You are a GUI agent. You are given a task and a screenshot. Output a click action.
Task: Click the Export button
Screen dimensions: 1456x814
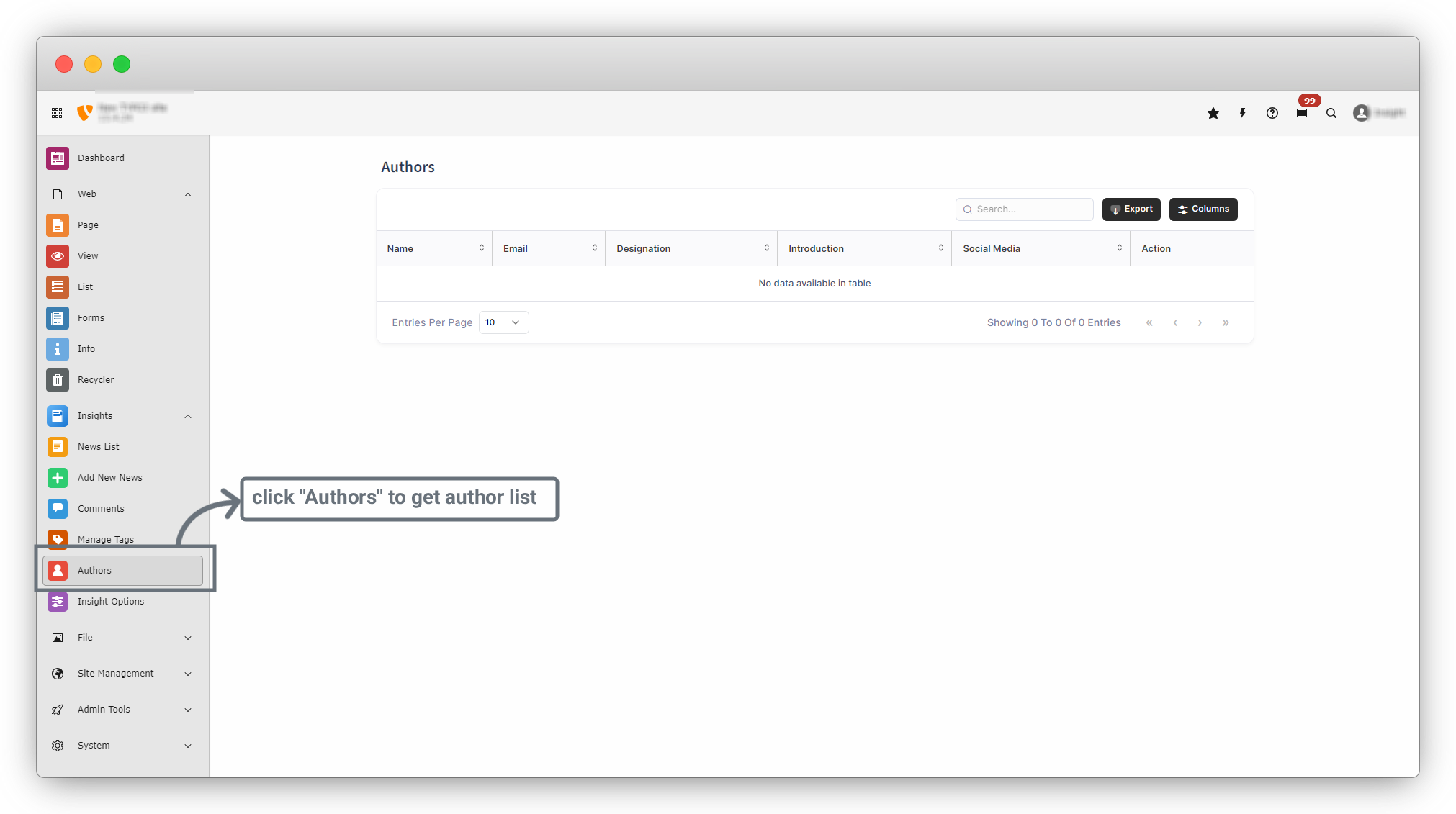1131,209
